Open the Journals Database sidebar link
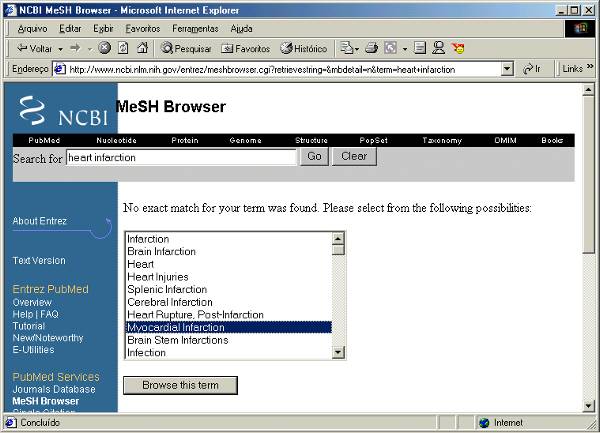Screen dimensions: 600x433 click(x=54, y=389)
